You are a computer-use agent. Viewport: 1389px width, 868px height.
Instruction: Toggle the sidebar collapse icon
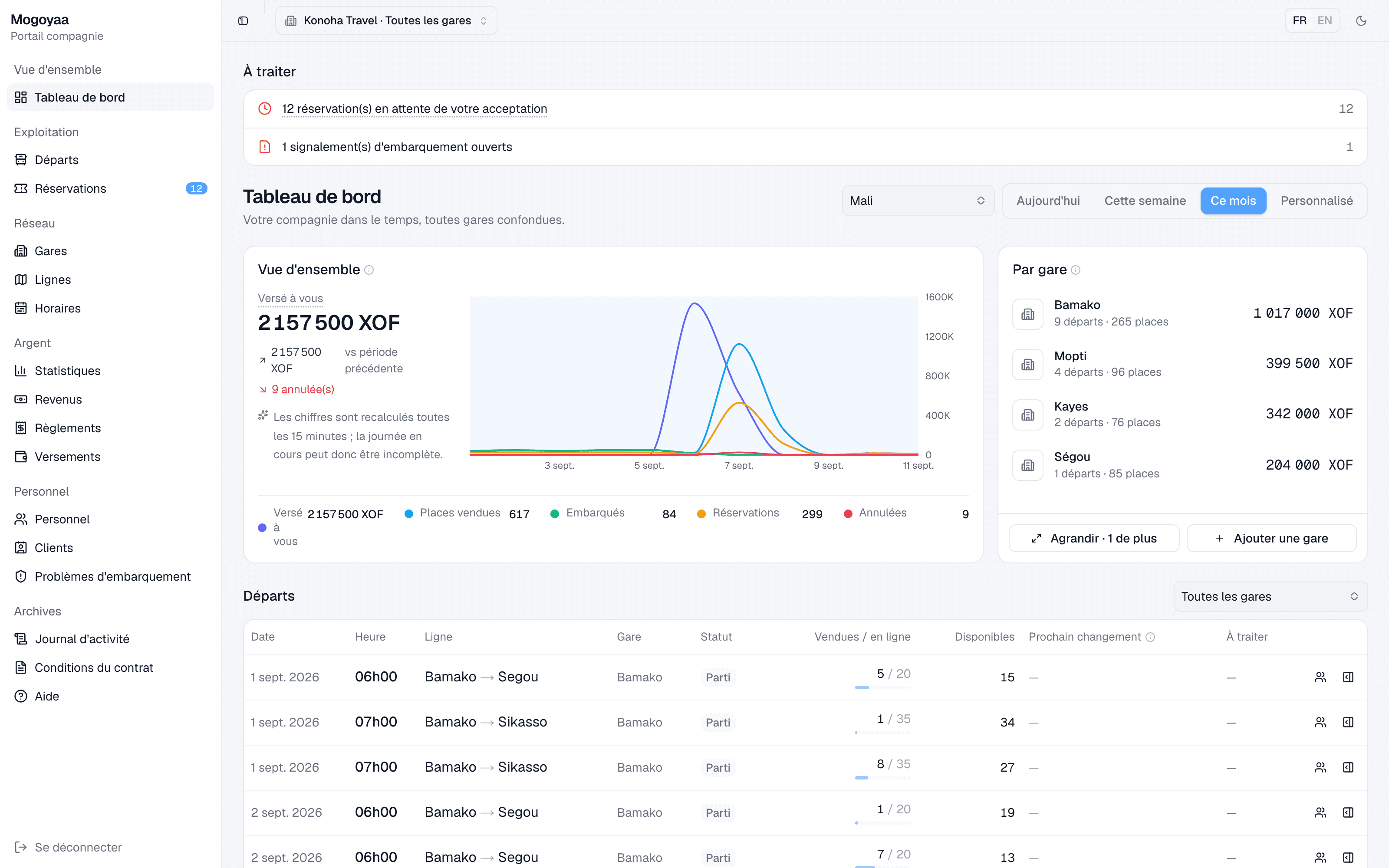[243, 21]
